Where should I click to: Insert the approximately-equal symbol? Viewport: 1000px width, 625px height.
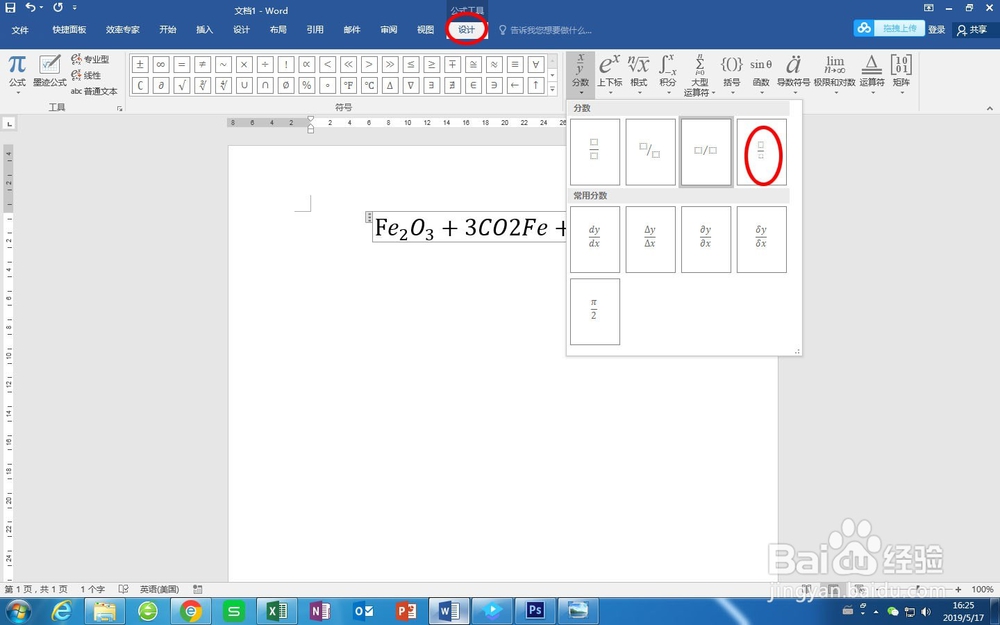coord(494,64)
